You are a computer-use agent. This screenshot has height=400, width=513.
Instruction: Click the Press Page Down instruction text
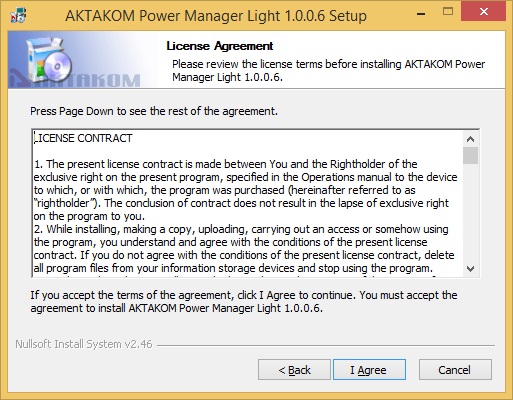[154, 111]
